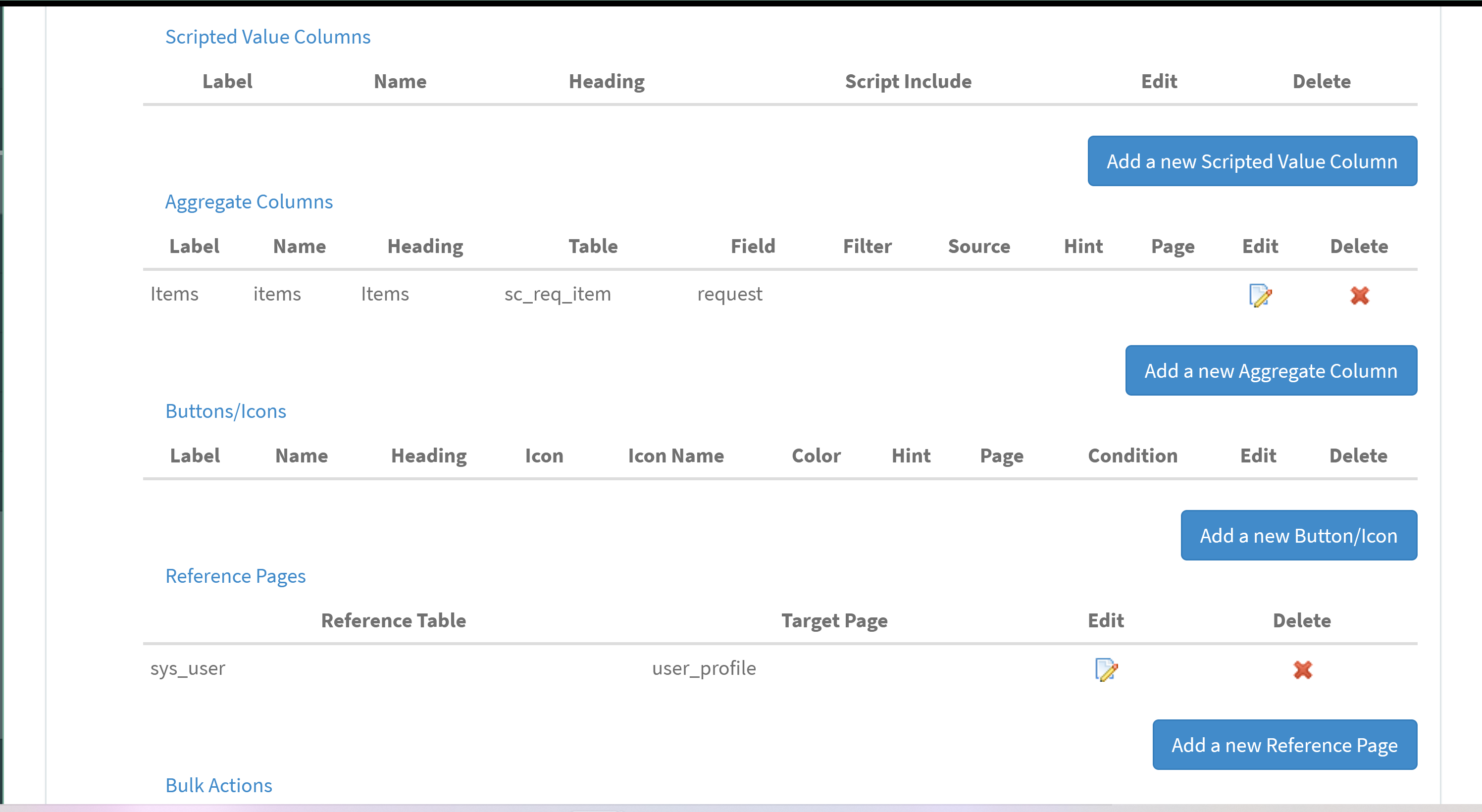Click Add a new Aggregate Column

[x=1271, y=370]
